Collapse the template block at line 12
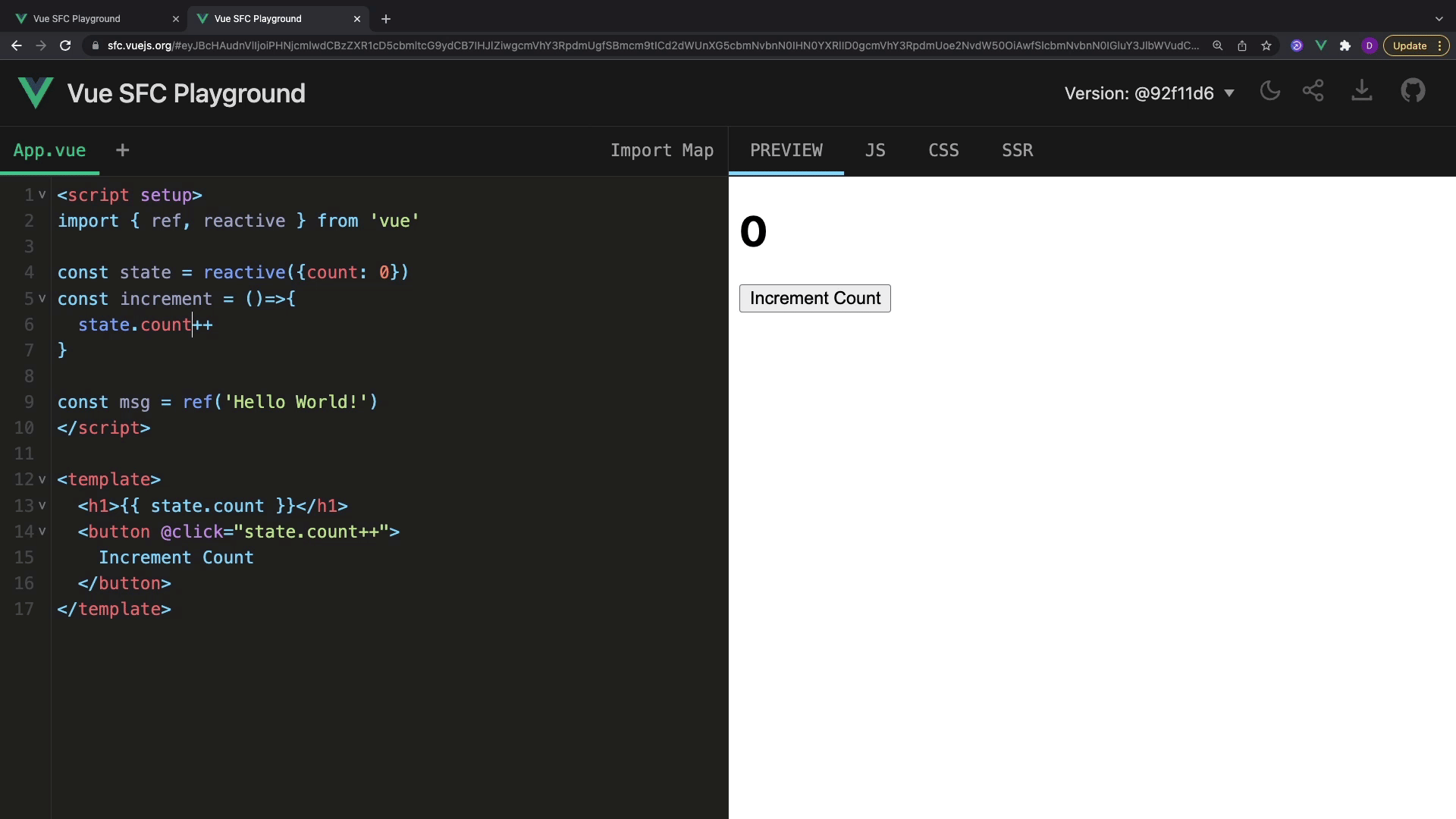 click(42, 479)
